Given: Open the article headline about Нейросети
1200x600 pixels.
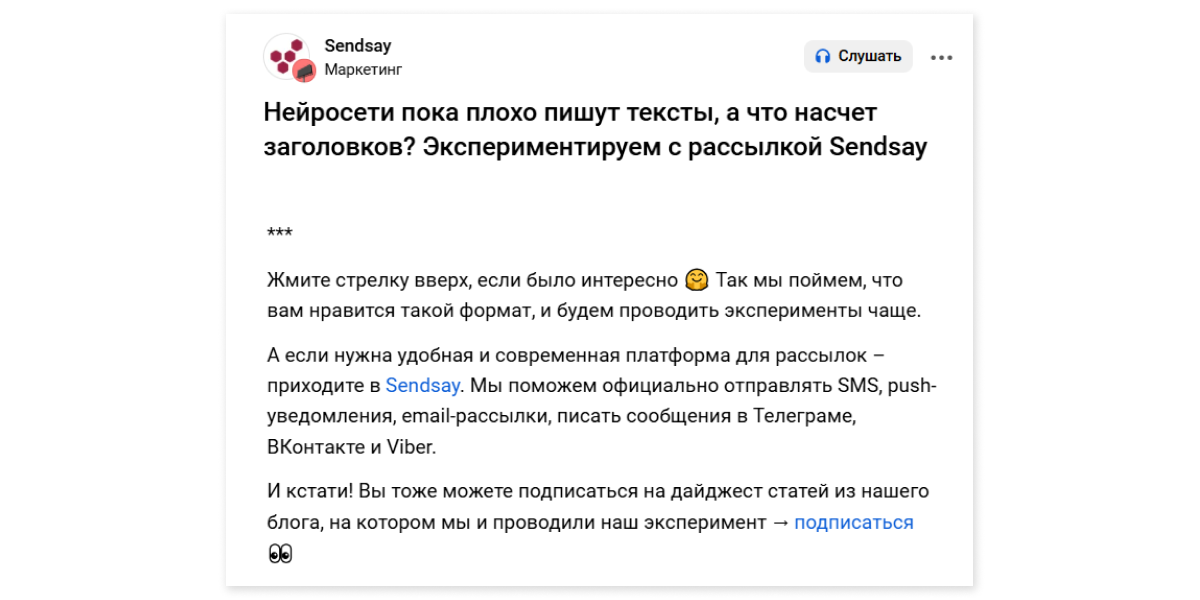Looking at the screenshot, I should 596,129.
